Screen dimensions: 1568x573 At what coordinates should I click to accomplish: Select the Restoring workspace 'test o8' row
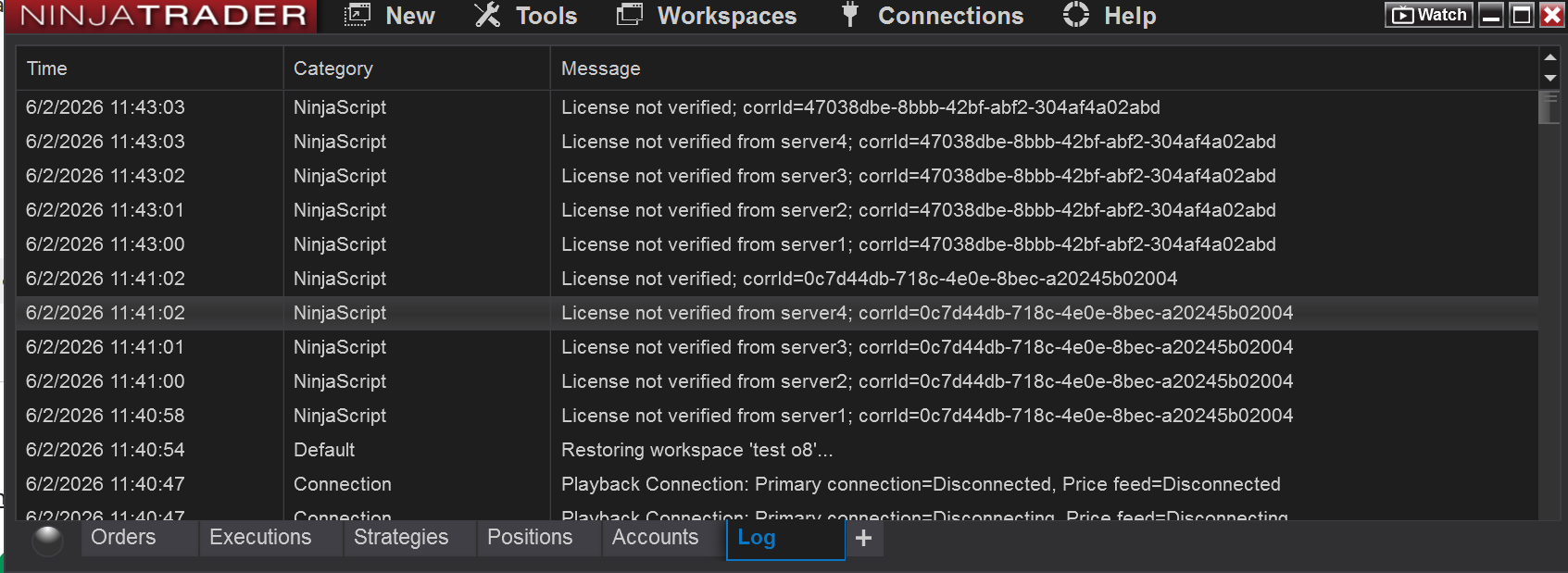tap(696, 450)
